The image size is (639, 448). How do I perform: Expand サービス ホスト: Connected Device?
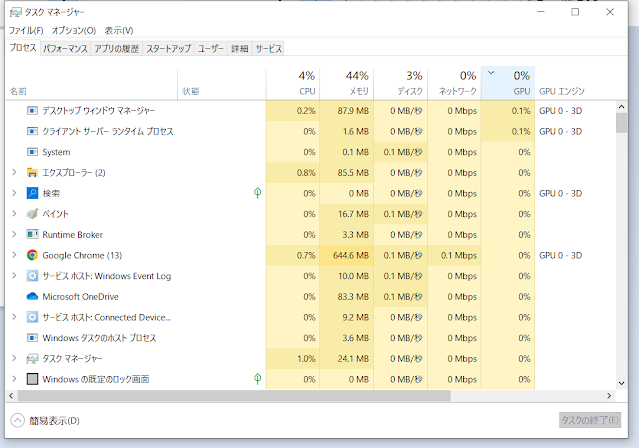coord(14,317)
